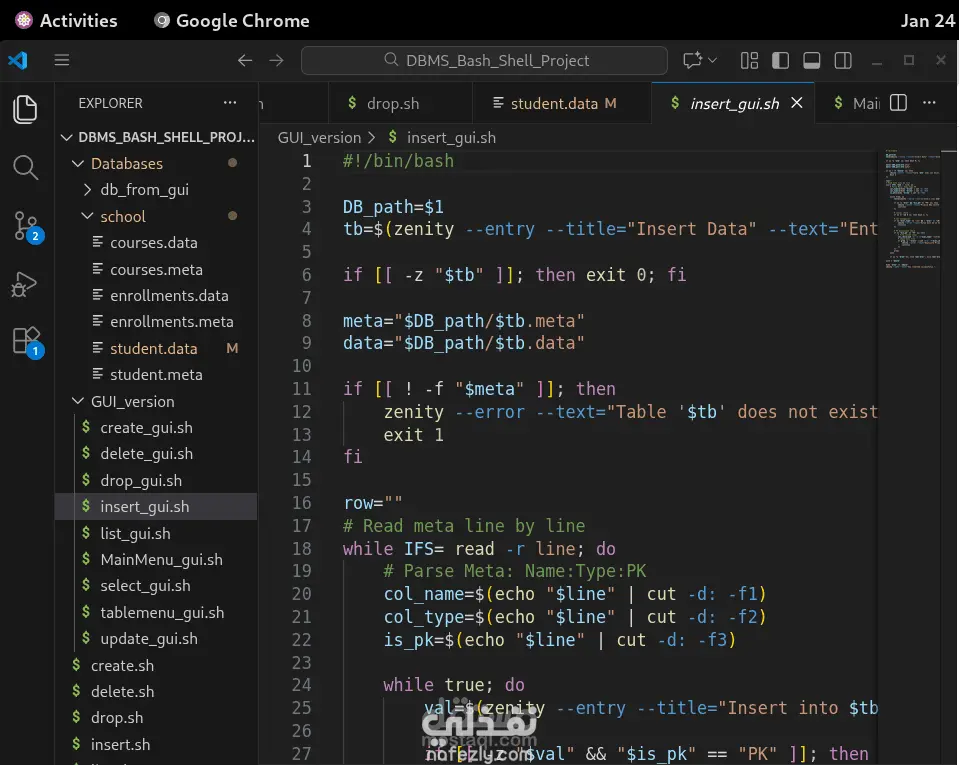The height and width of the screenshot is (765, 959).
Task: Collapse the GUI_version folder
Action: point(132,401)
